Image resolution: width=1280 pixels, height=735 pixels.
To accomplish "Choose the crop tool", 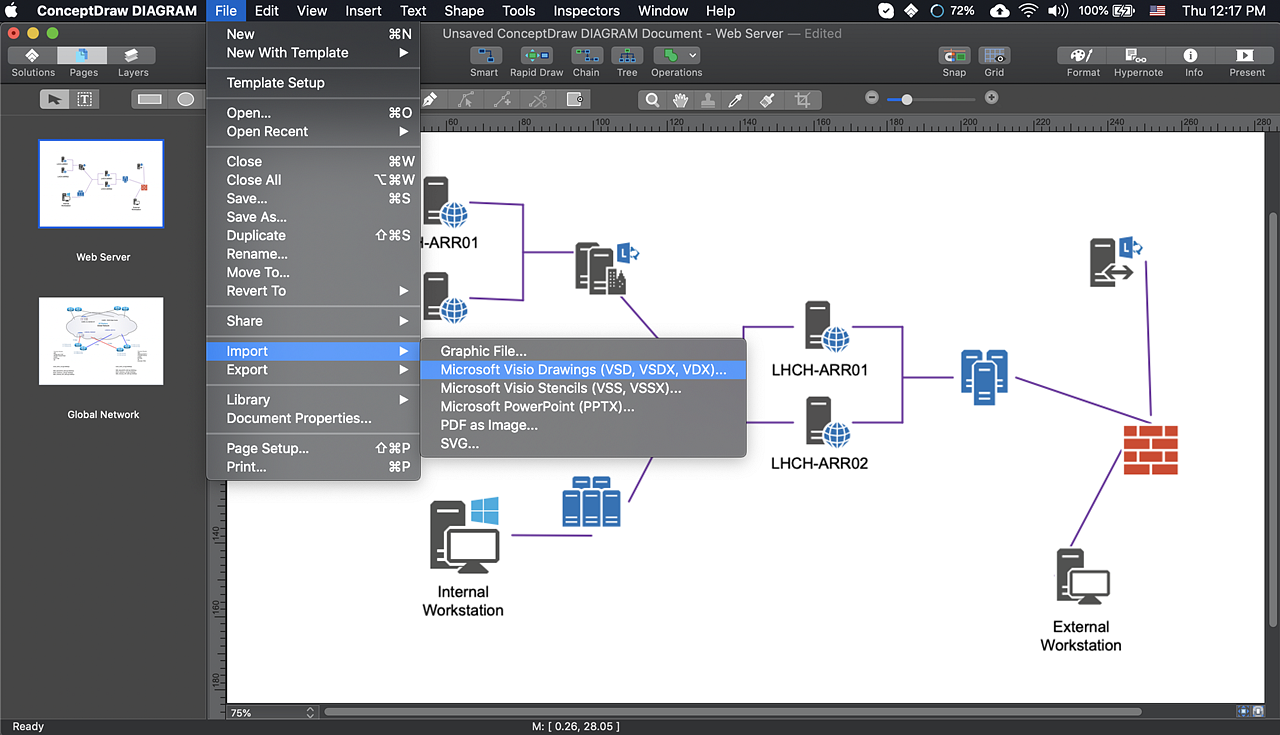I will click(x=802, y=100).
